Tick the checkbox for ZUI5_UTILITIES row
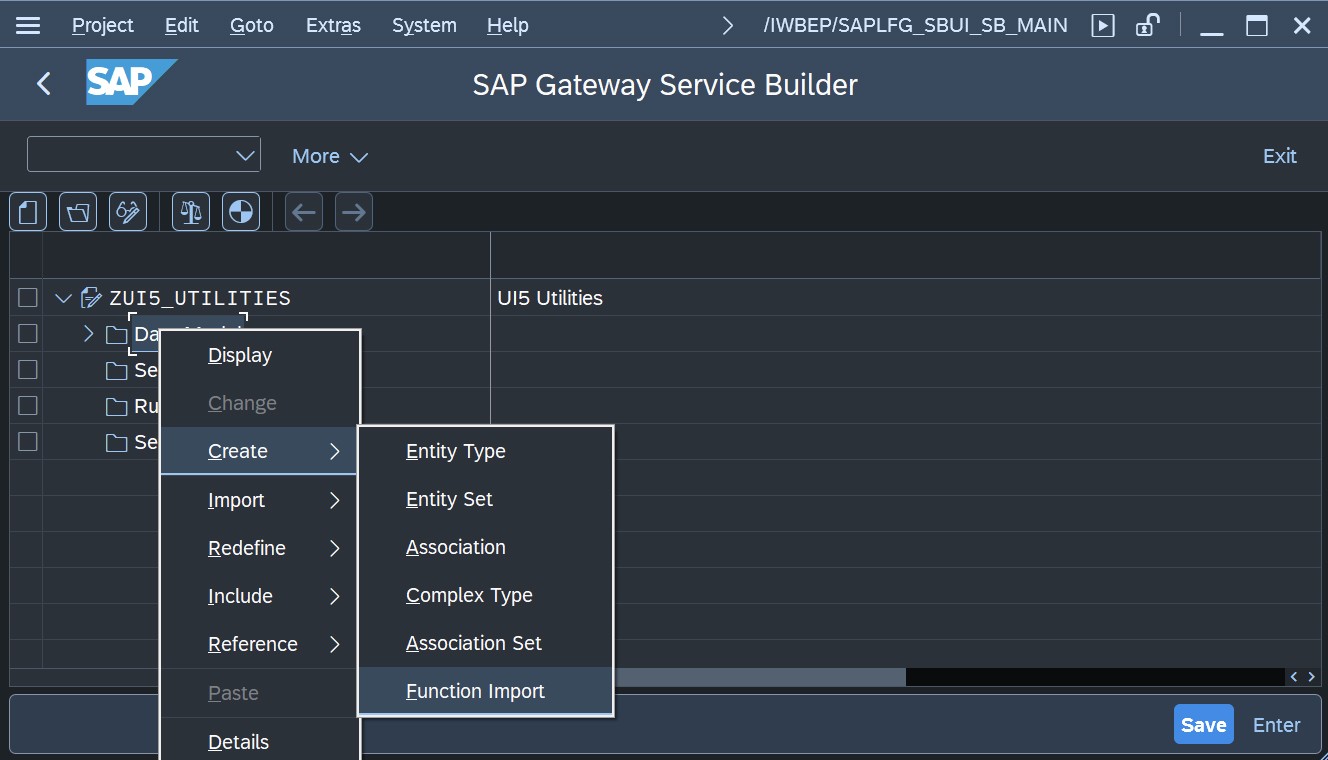 click(x=28, y=298)
